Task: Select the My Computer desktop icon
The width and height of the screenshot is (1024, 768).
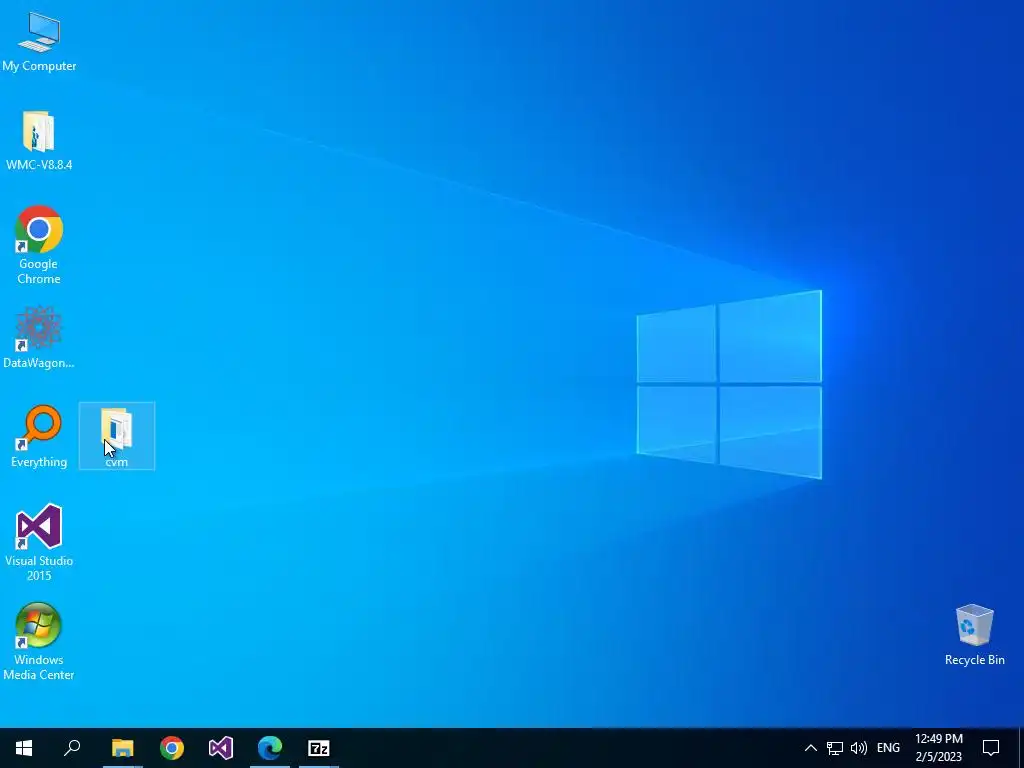Action: point(39,42)
